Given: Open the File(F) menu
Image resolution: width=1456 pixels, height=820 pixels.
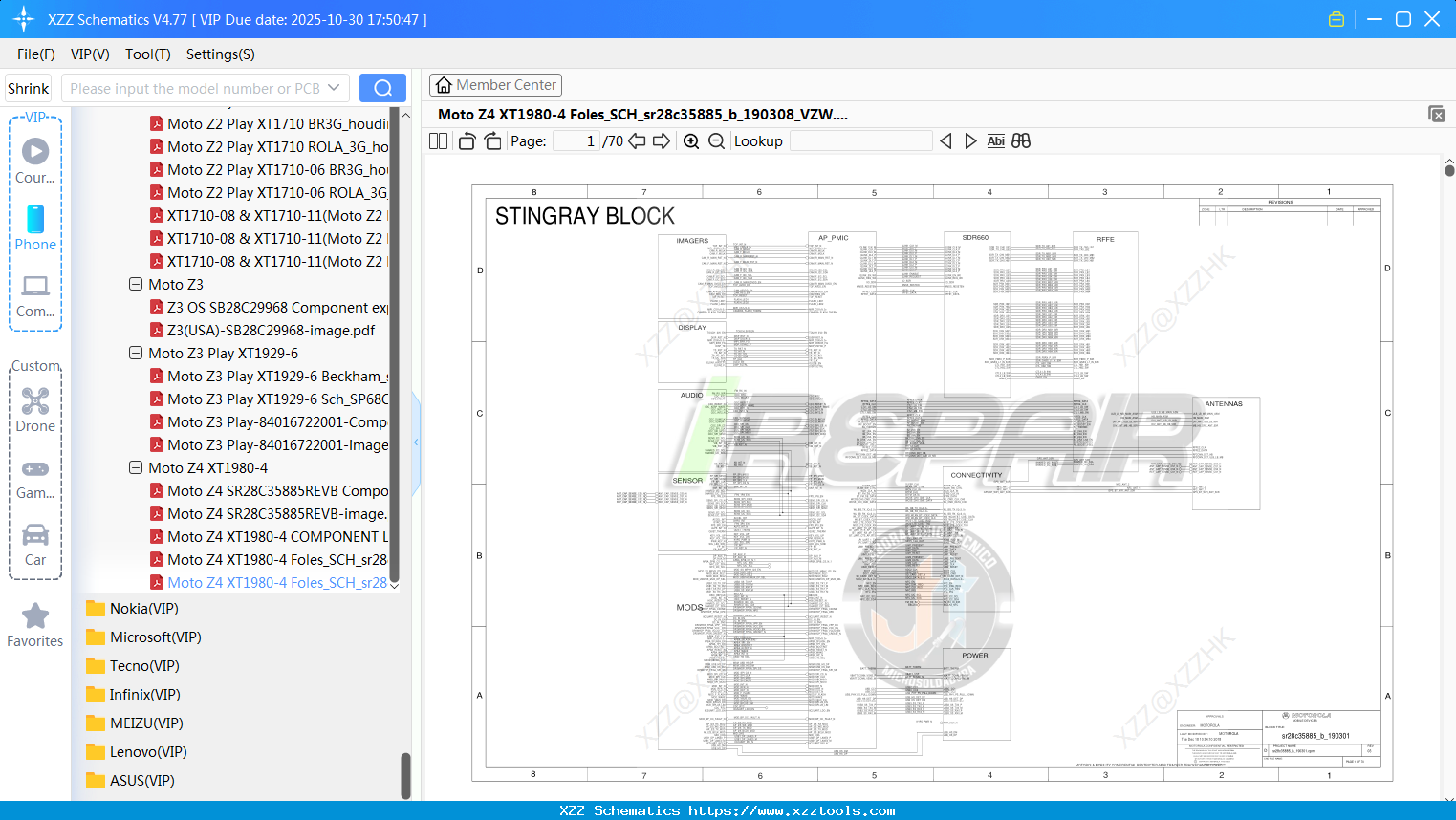Looking at the screenshot, I should pyautogui.click(x=36, y=54).
